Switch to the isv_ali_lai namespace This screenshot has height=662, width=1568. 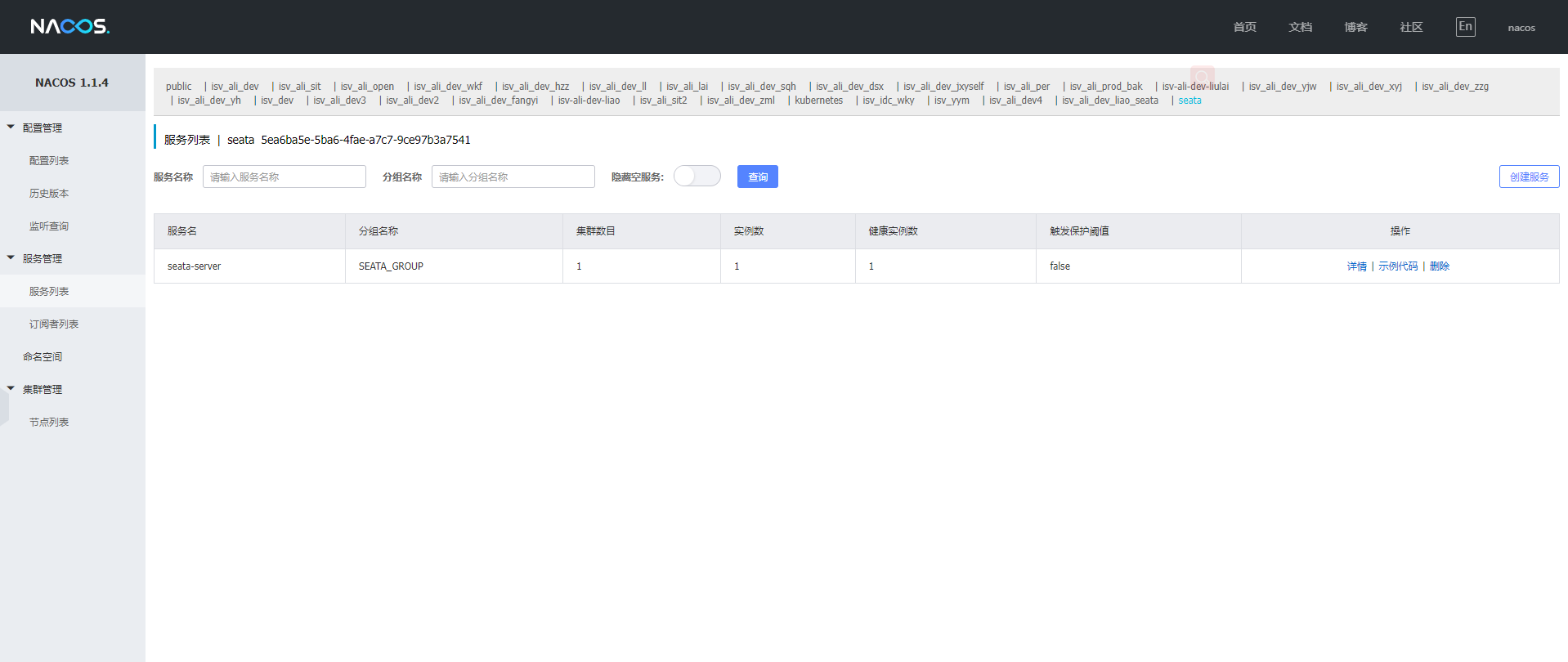click(x=688, y=87)
